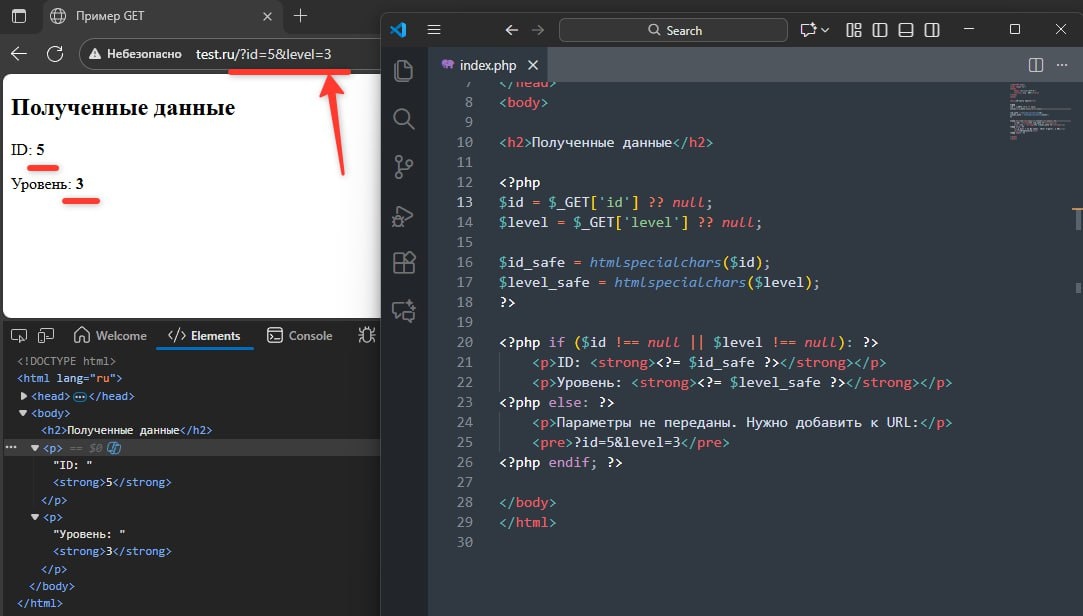Open the DevTools Welcome tab
The width and height of the screenshot is (1083, 616).
(x=111, y=336)
